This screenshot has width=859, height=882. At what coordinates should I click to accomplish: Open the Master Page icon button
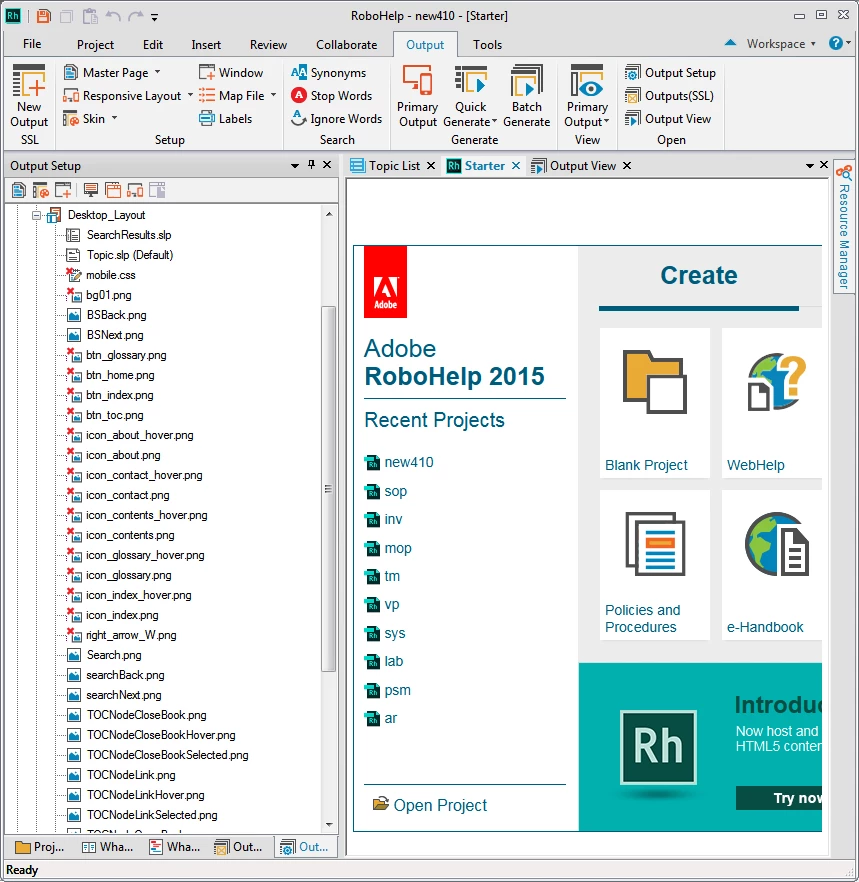pyautogui.click(x=71, y=73)
